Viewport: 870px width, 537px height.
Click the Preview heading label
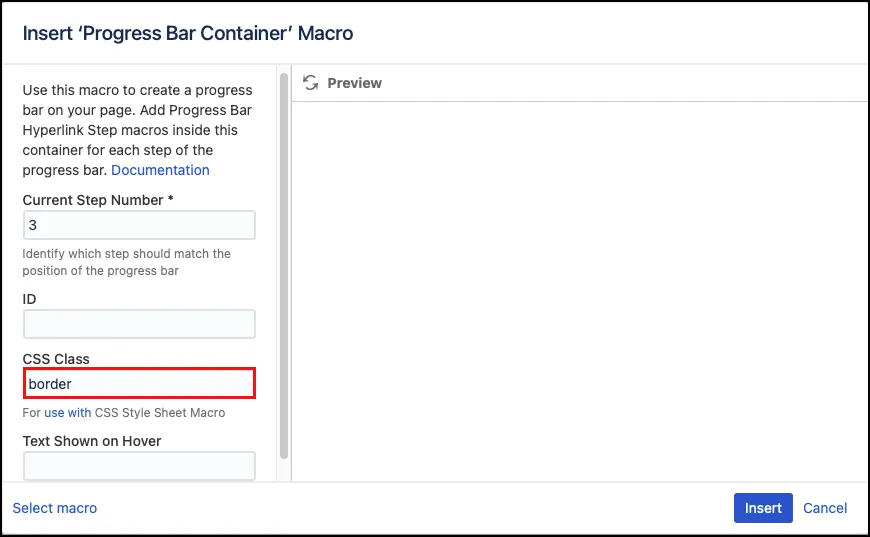tap(355, 83)
